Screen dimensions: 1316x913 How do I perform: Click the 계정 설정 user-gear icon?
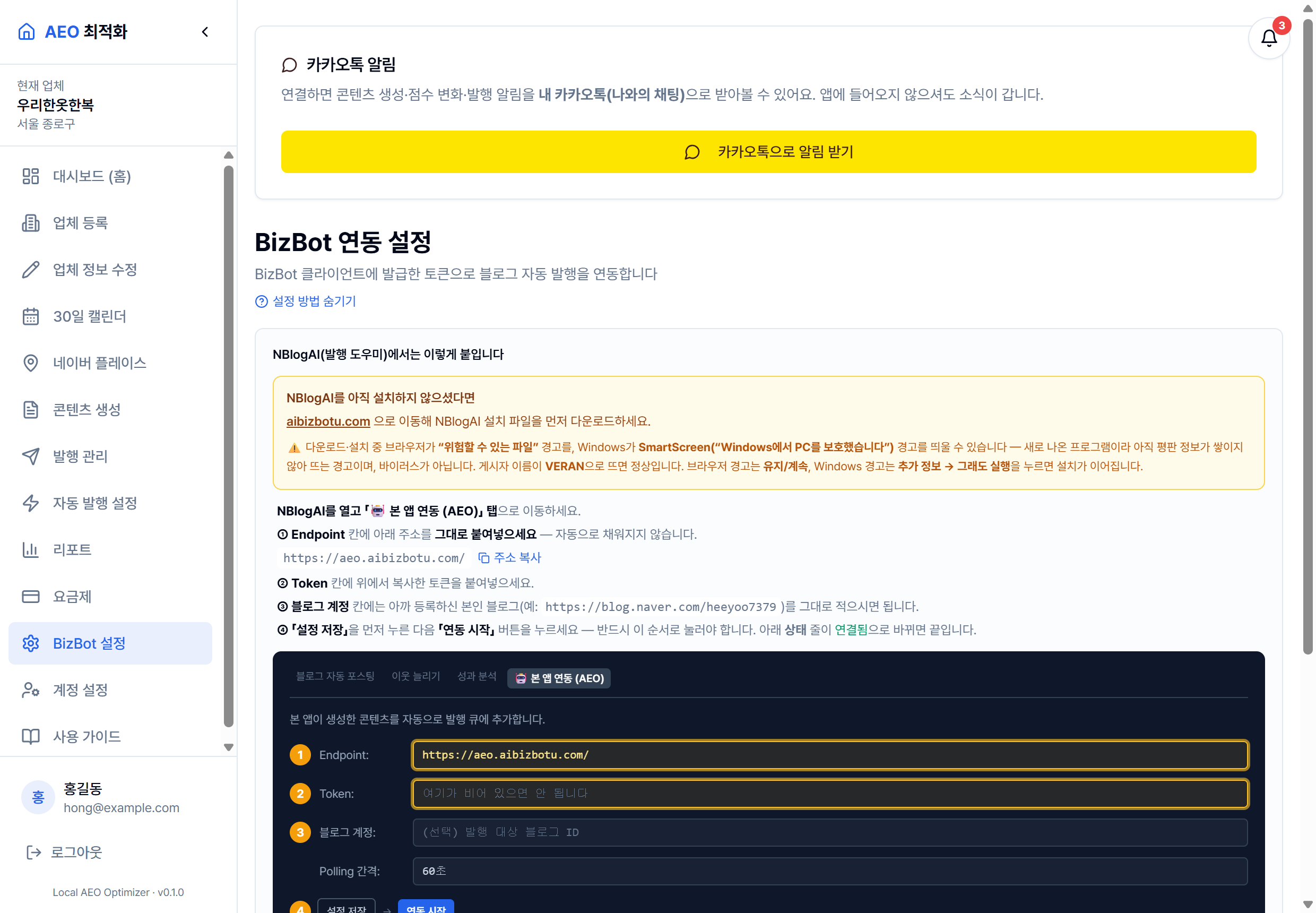click(31, 690)
